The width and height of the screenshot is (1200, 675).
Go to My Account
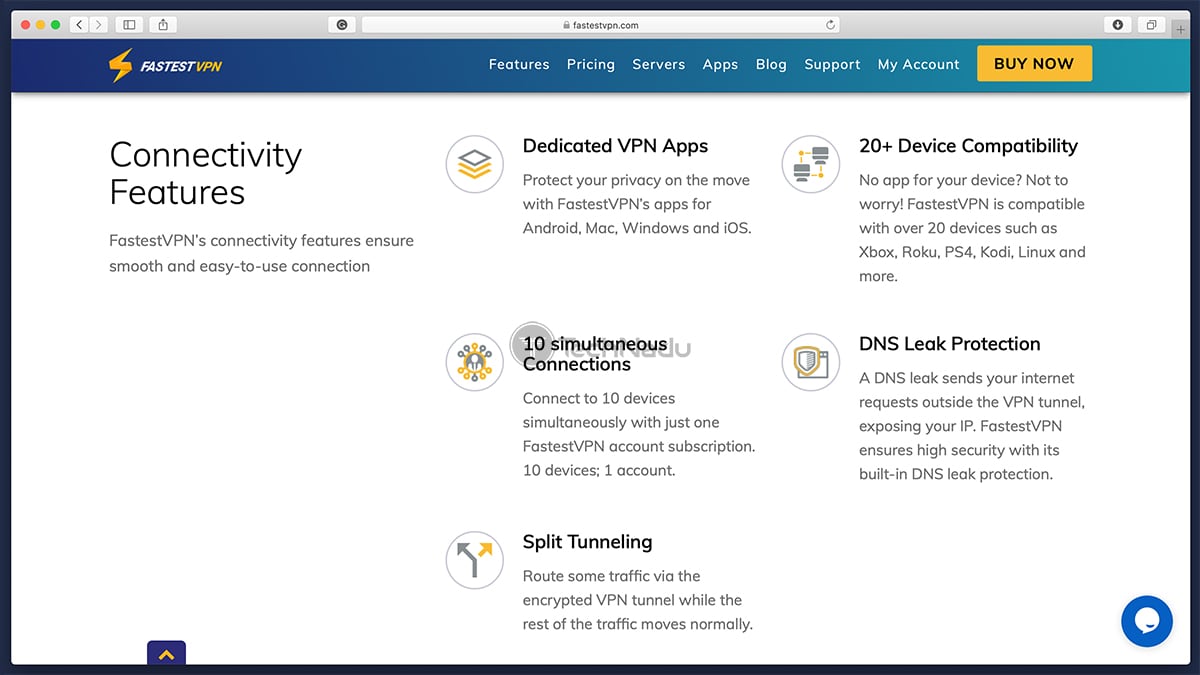click(x=919, y=64)
